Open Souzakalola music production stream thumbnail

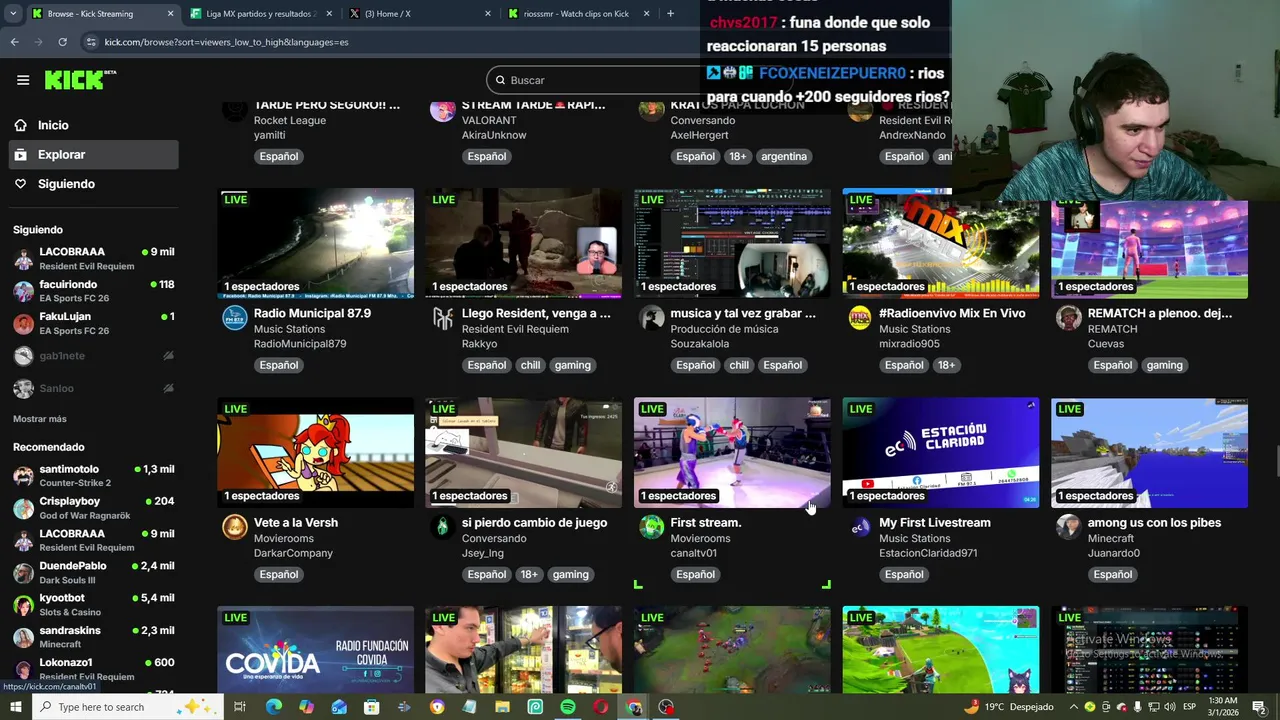[x=732, y=243]
